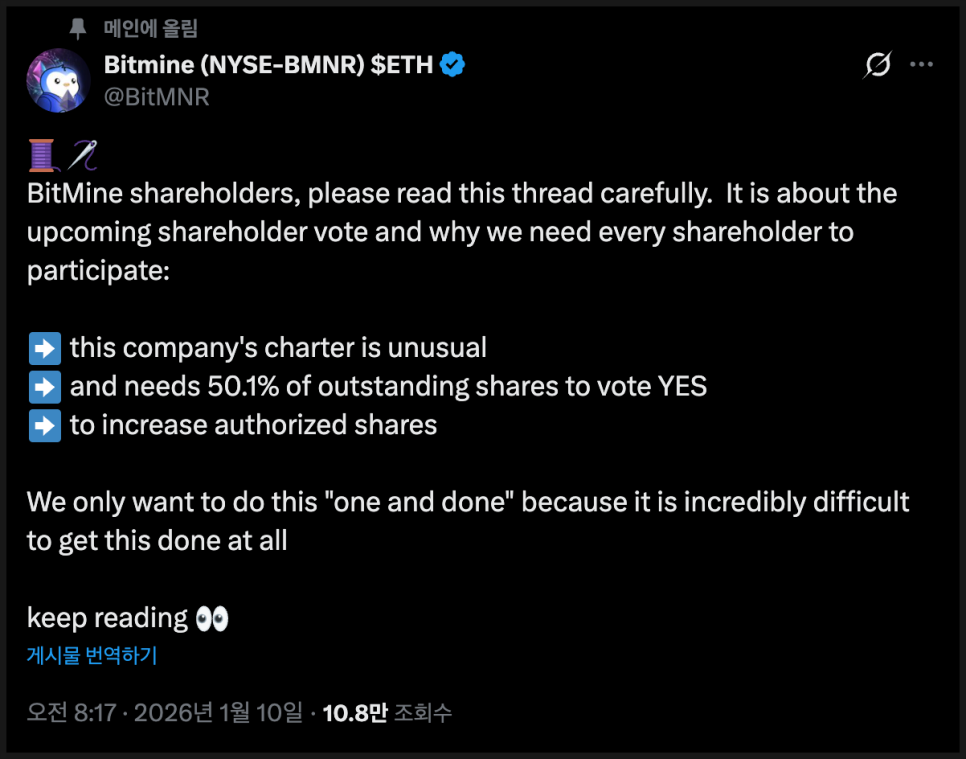The width and height of the screenshot is (966, 759).
Task: Open the three-dot more options menu
Action: tap(921, 66)
